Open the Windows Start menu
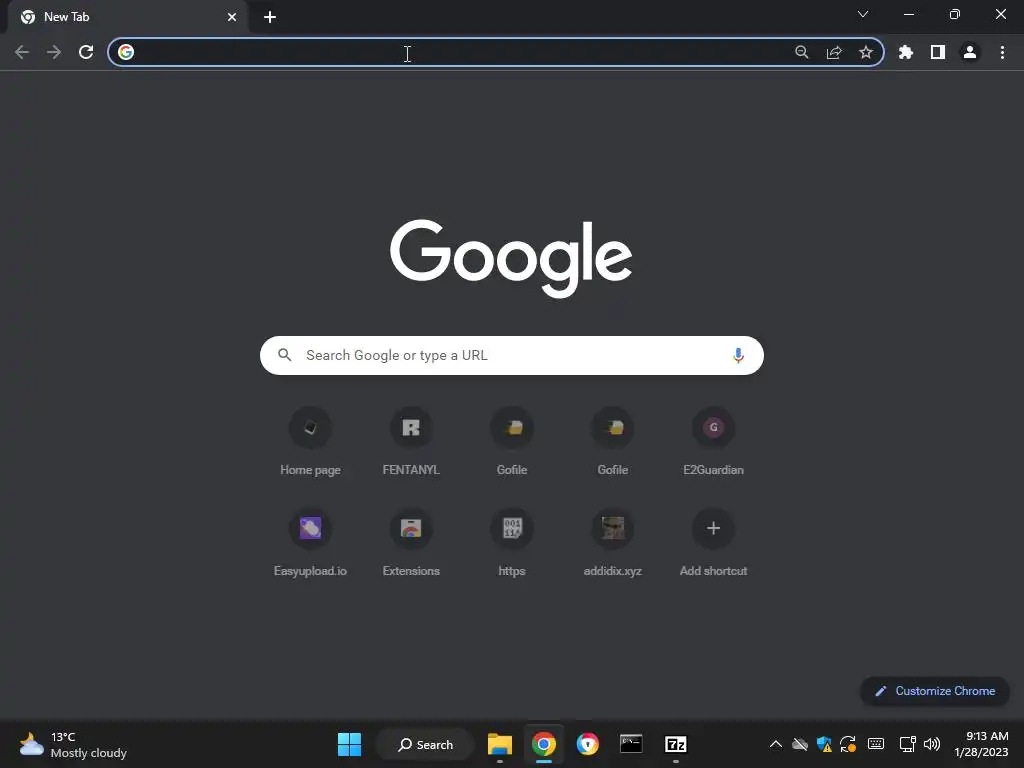Screen dimensions: 1024x768 349,744
